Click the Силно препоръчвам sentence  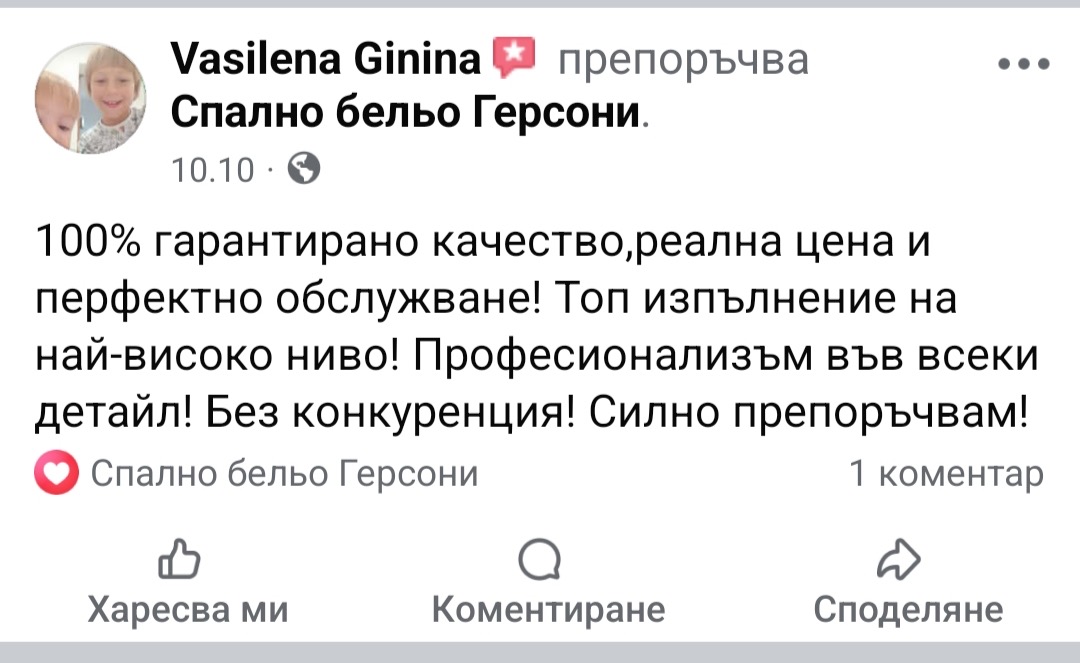pyautogui.click(x=810, y=412)
